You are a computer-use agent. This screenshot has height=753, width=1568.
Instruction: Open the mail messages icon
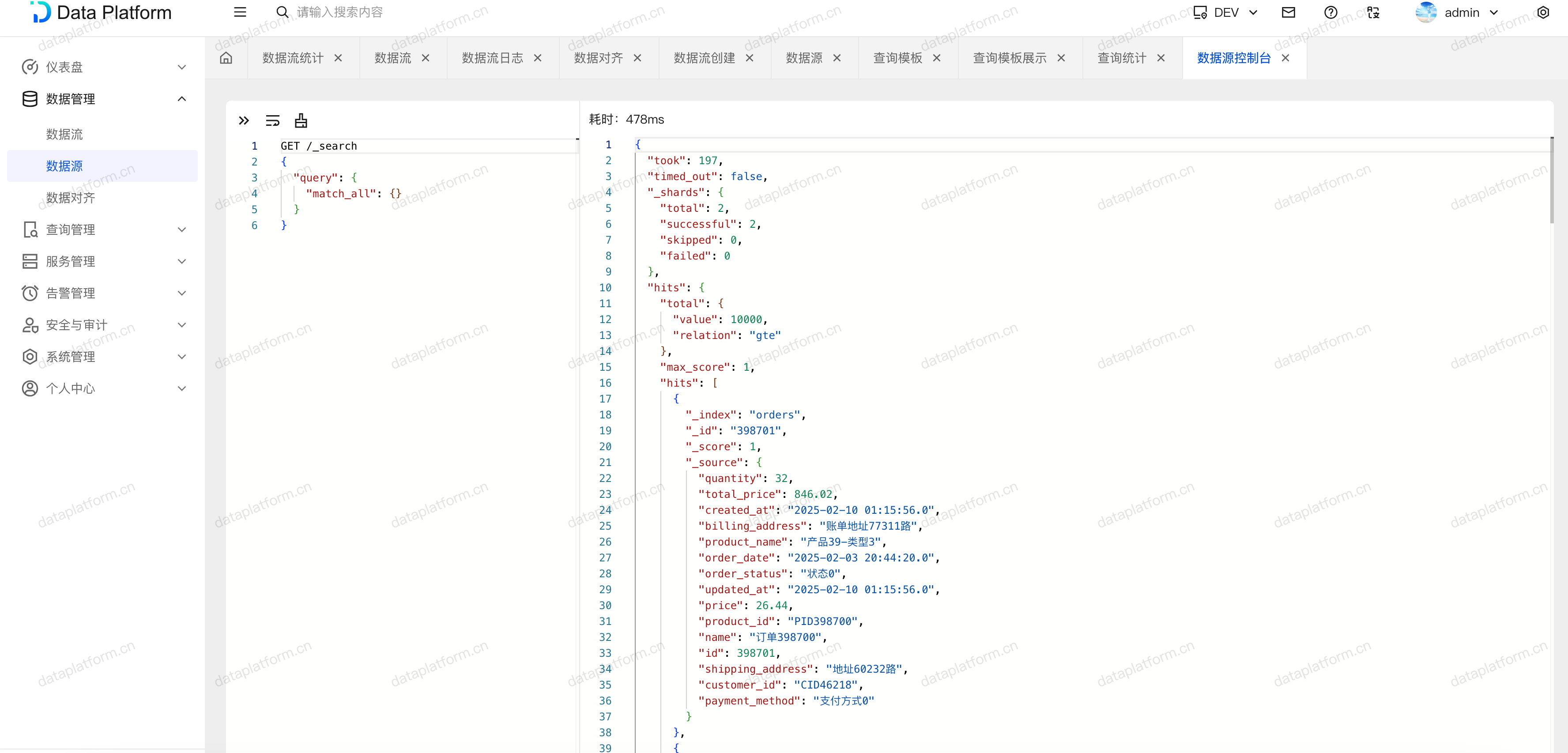click(1288, 12)
